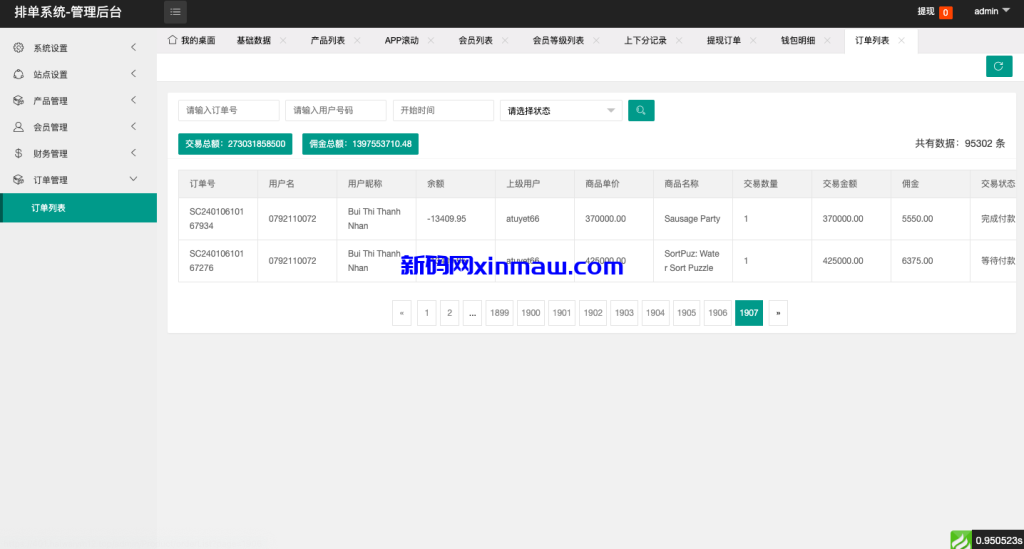This screenshot has height=549, width=1024.
Task: Switch to the 提现订单 tab
Action: (724, 40)
